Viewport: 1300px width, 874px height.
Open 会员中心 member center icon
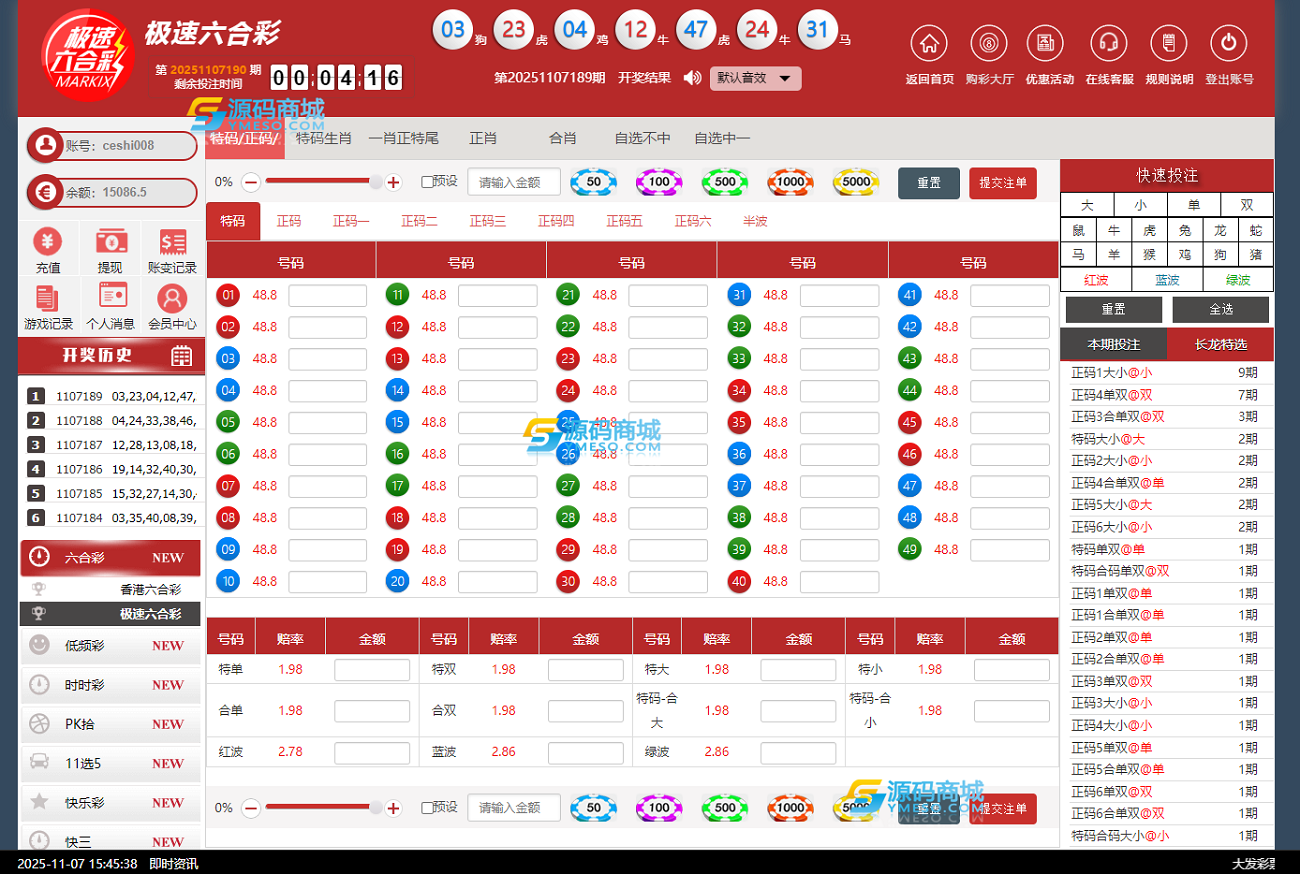(x=172, y=299)
